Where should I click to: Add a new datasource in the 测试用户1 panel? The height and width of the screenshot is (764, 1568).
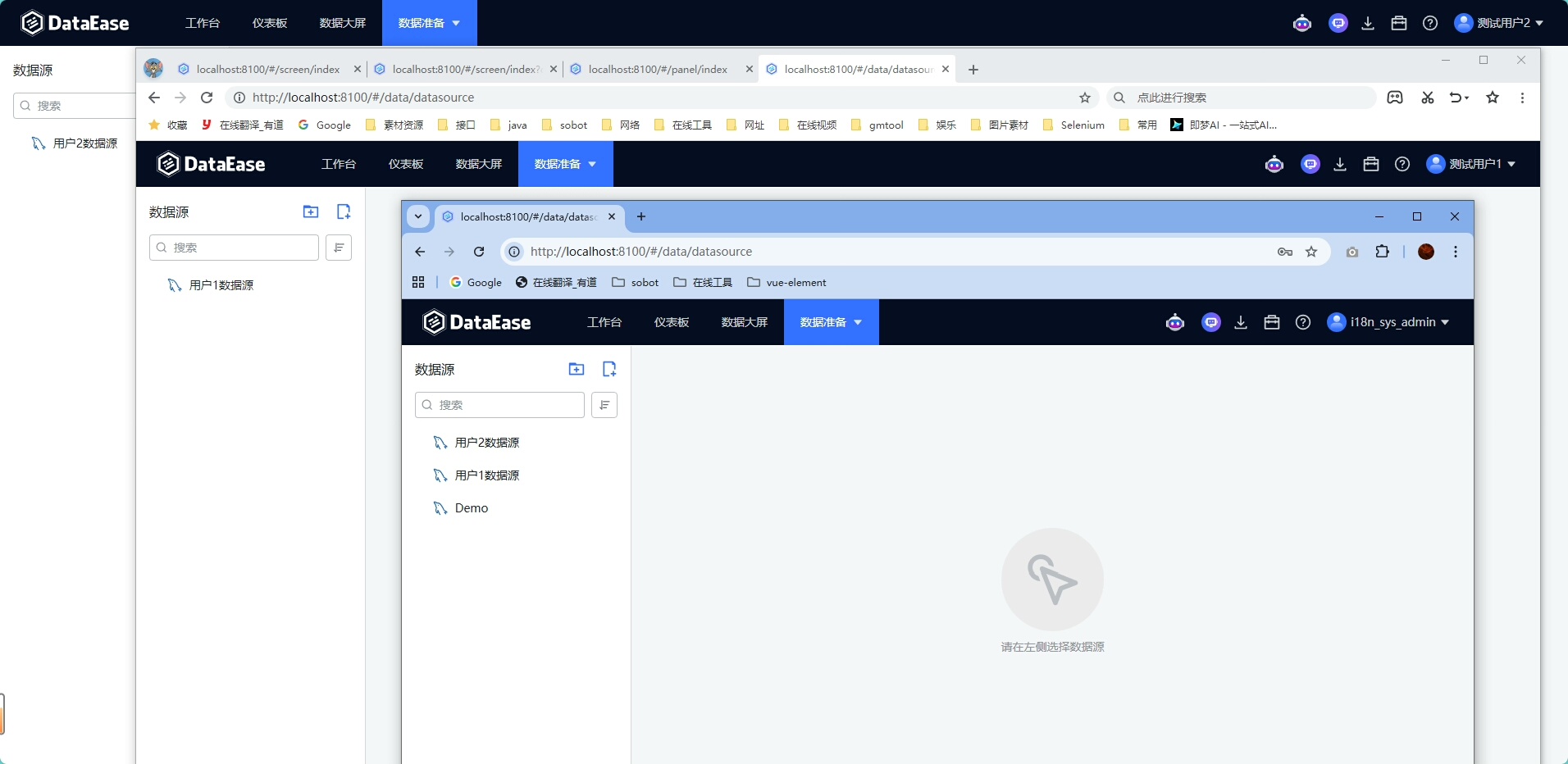point(344,211)
